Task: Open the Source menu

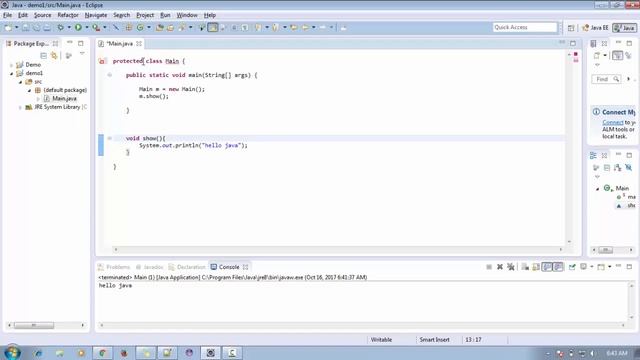Action: coord(42,15)
